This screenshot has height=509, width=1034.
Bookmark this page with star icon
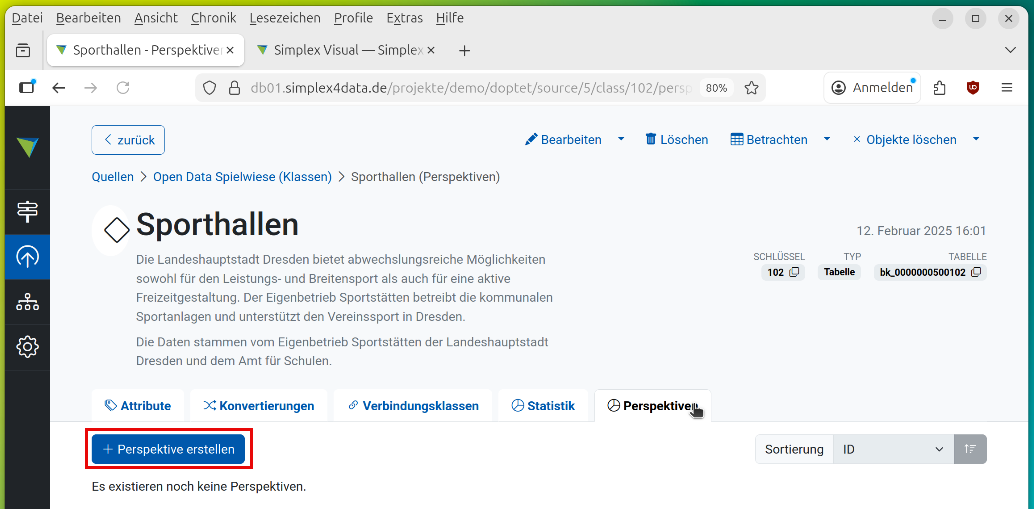click(752, 88)
